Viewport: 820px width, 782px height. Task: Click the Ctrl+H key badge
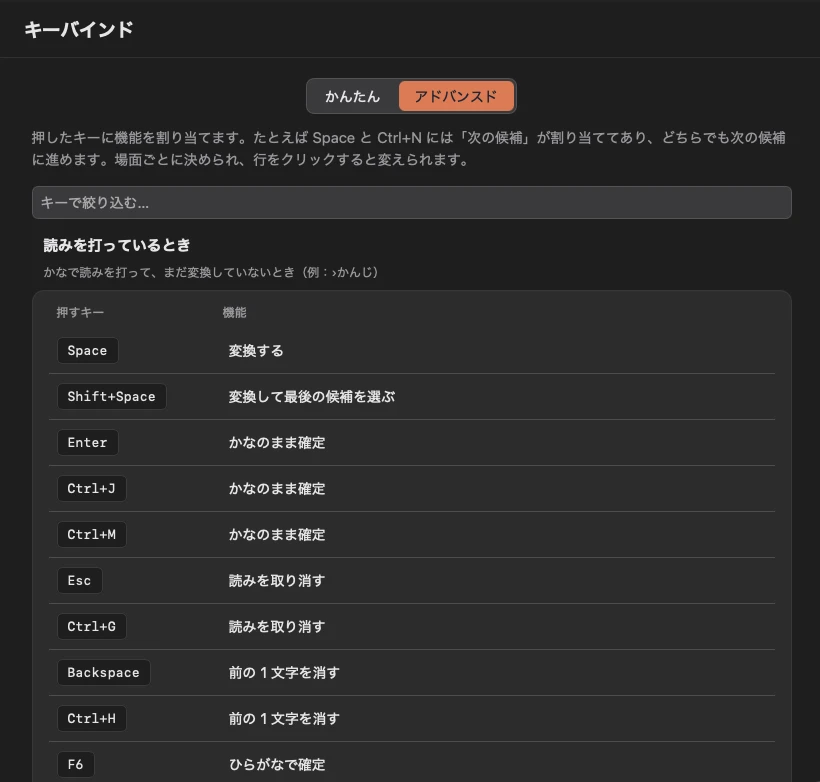tap(92, 719)
